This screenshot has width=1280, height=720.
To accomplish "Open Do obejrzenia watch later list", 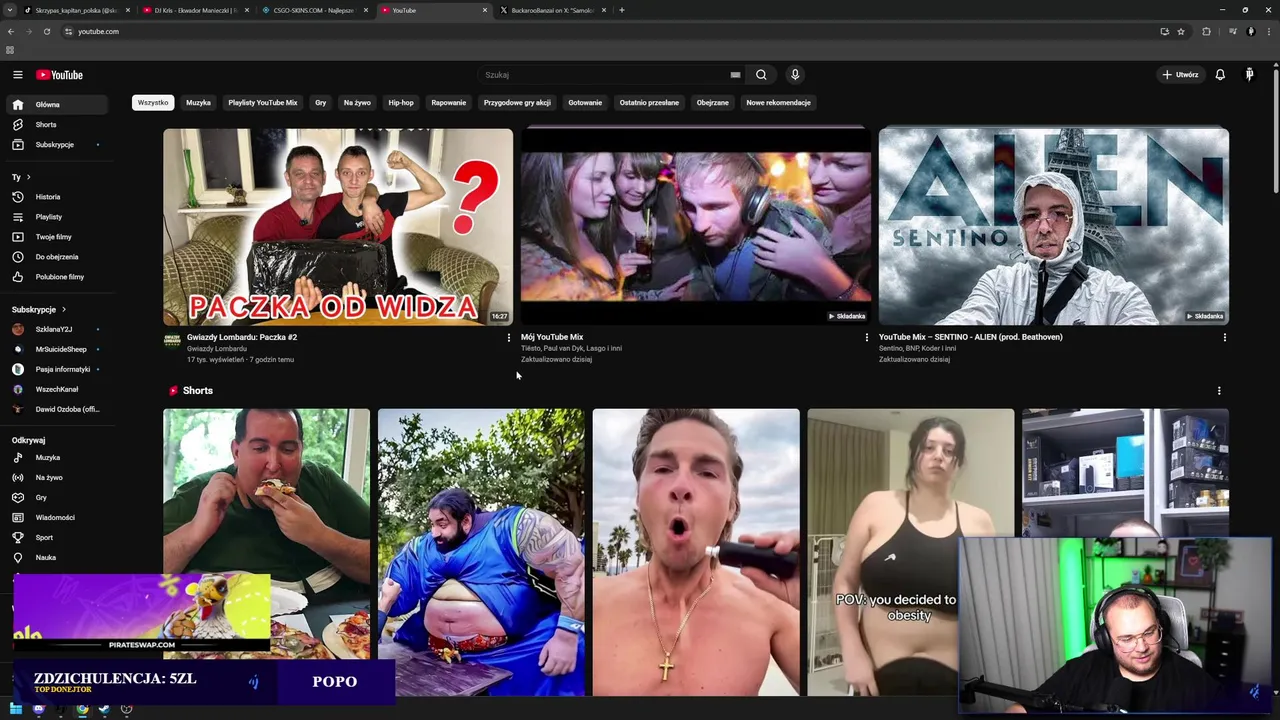I will [56, 257].
